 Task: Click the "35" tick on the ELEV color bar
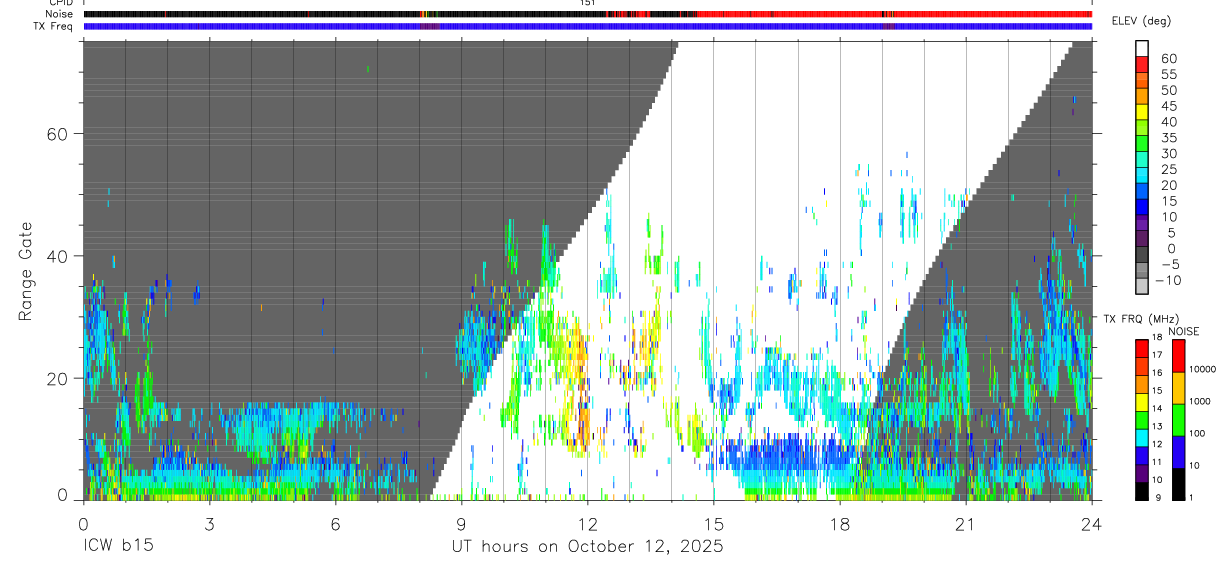click(1169, 138)
